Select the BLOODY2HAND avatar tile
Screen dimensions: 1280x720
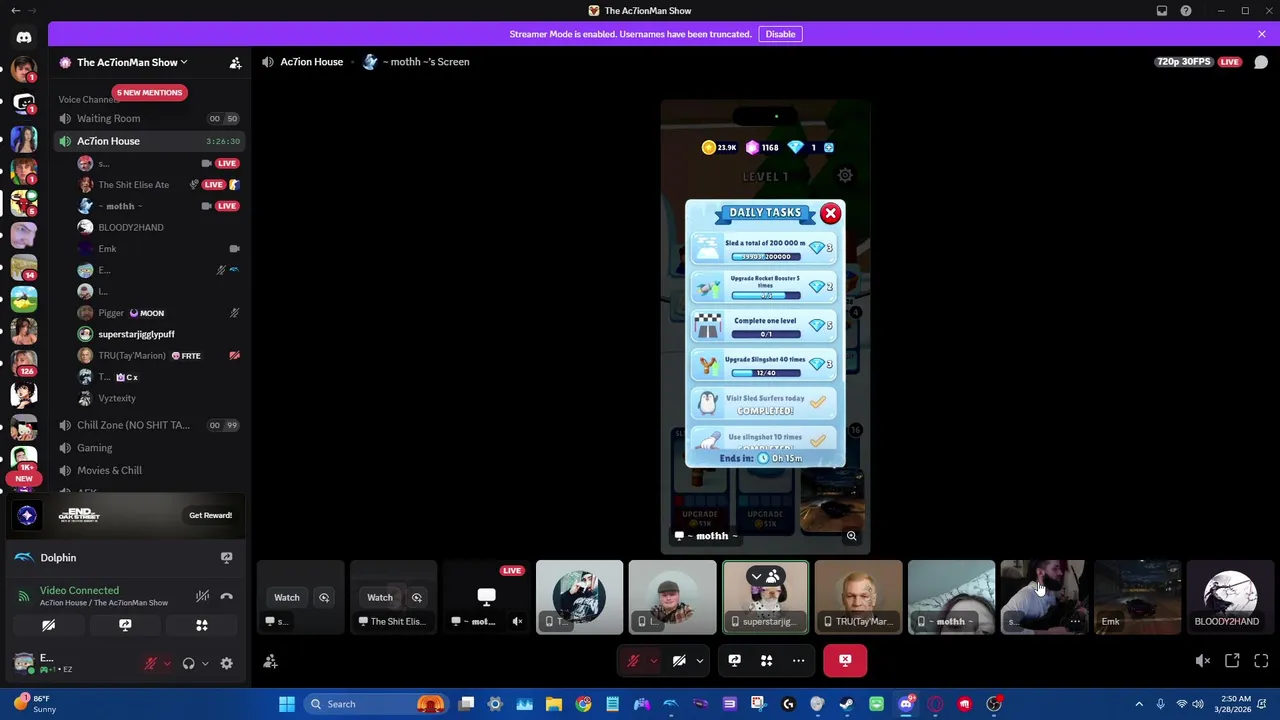pyautogui.click(x=1230, y=598)
